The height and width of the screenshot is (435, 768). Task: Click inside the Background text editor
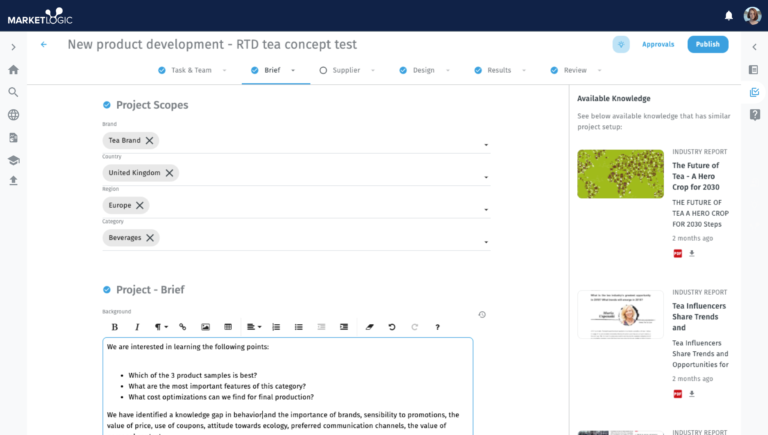tap(288, 386)
